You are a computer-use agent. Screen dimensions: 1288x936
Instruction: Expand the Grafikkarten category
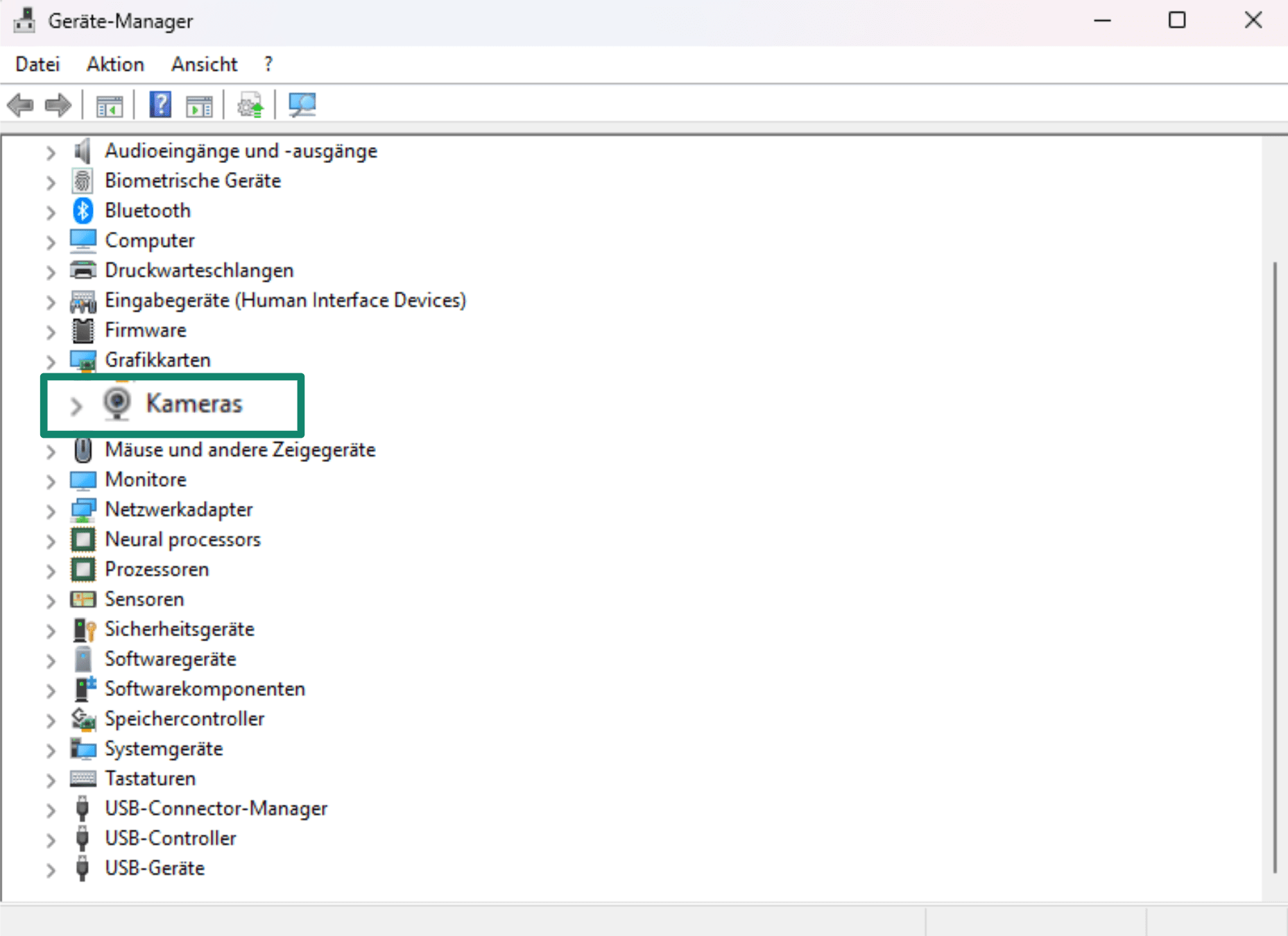tap(51, 361)
